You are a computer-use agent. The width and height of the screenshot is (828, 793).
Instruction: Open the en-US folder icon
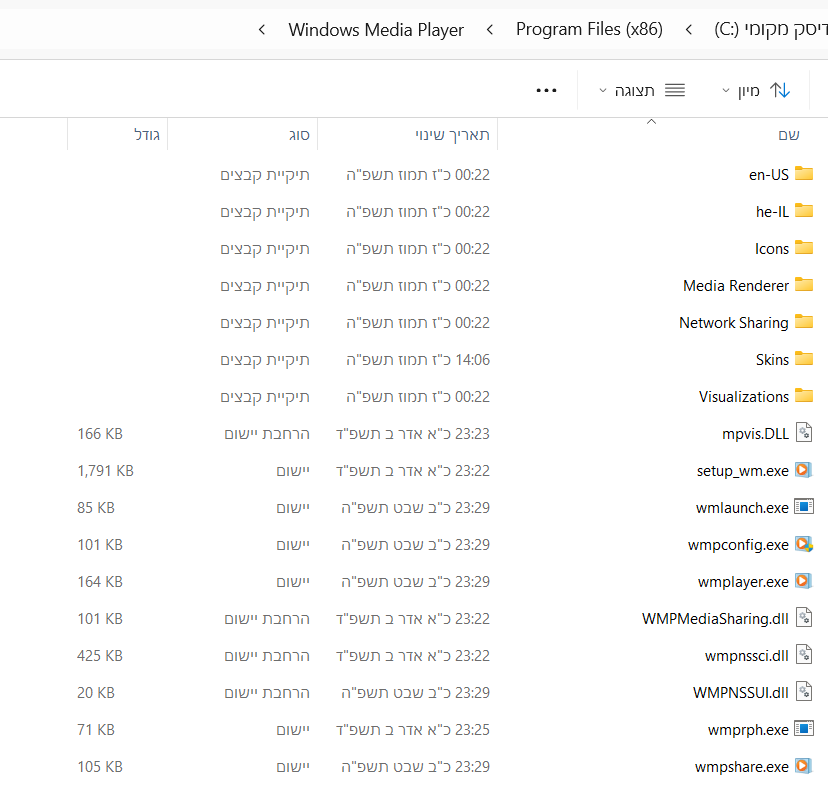804,174
